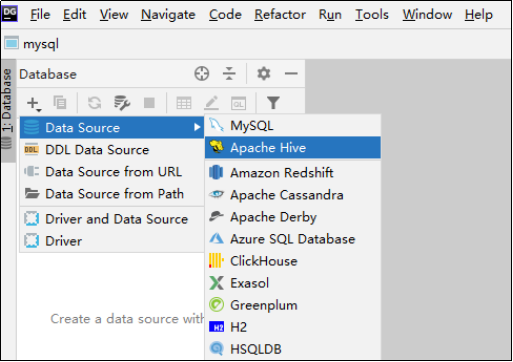Image resolution: width=513 pixels, height=362 pixels.
Task: Select Driver and Data Source entry
Action: pyautogui.click(x=112, y=219)
